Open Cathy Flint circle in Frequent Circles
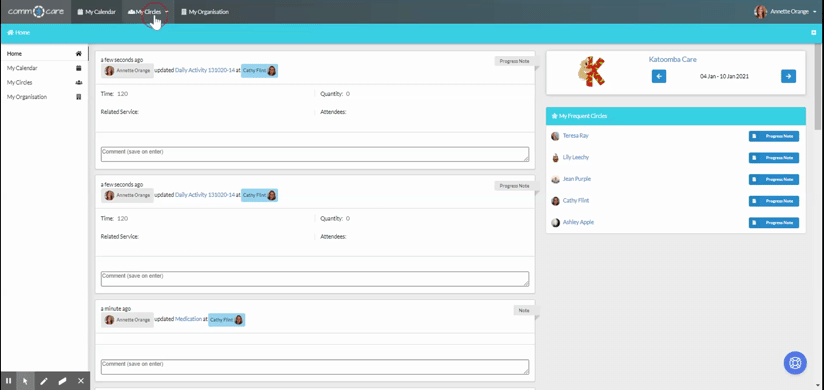824x390 pixels. pos(575,200)
